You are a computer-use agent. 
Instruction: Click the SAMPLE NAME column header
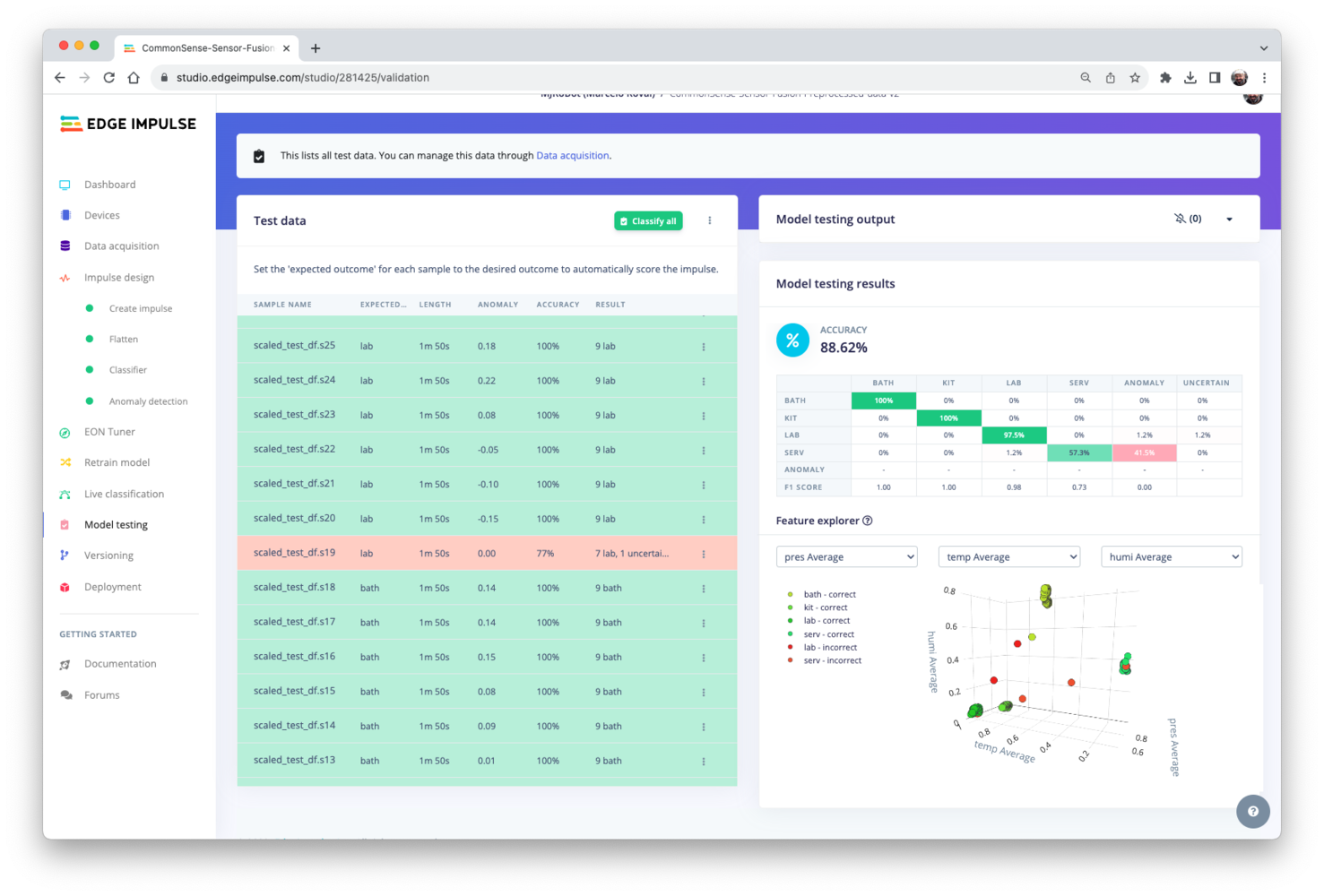point(282,305)
